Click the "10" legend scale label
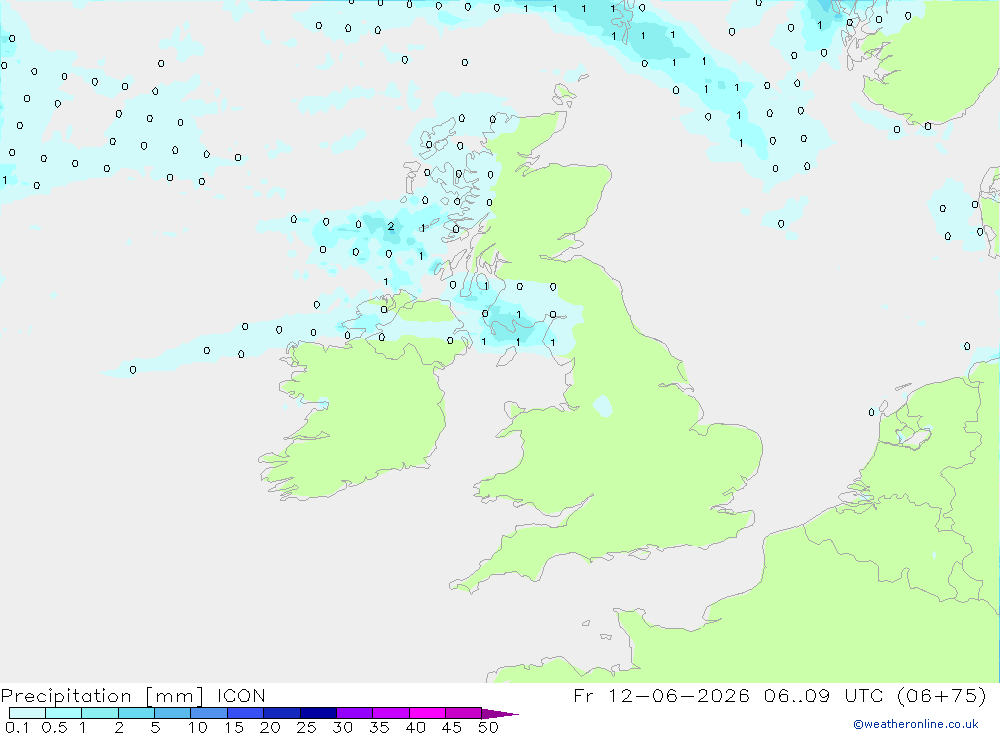The image size is (1000, 733). (197, 727)
